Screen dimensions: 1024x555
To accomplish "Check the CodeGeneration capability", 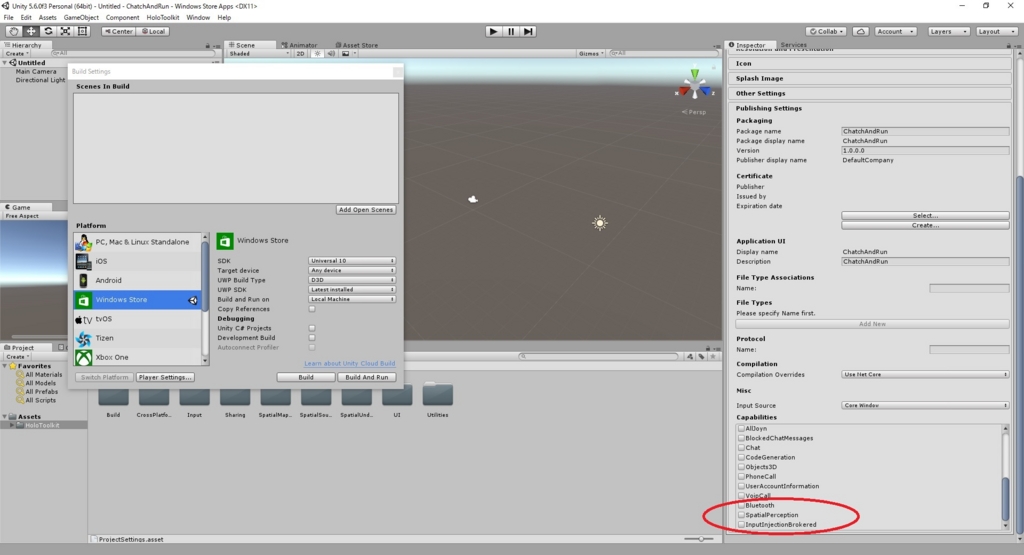I will (741, 457).
